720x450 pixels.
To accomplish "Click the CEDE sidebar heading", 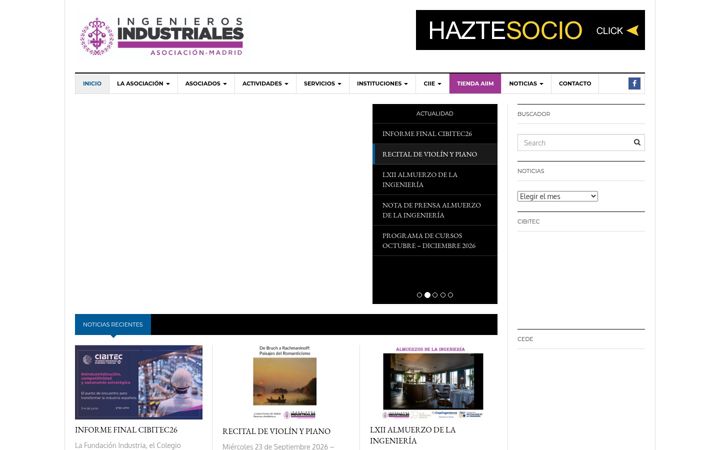I will [525, 339].
